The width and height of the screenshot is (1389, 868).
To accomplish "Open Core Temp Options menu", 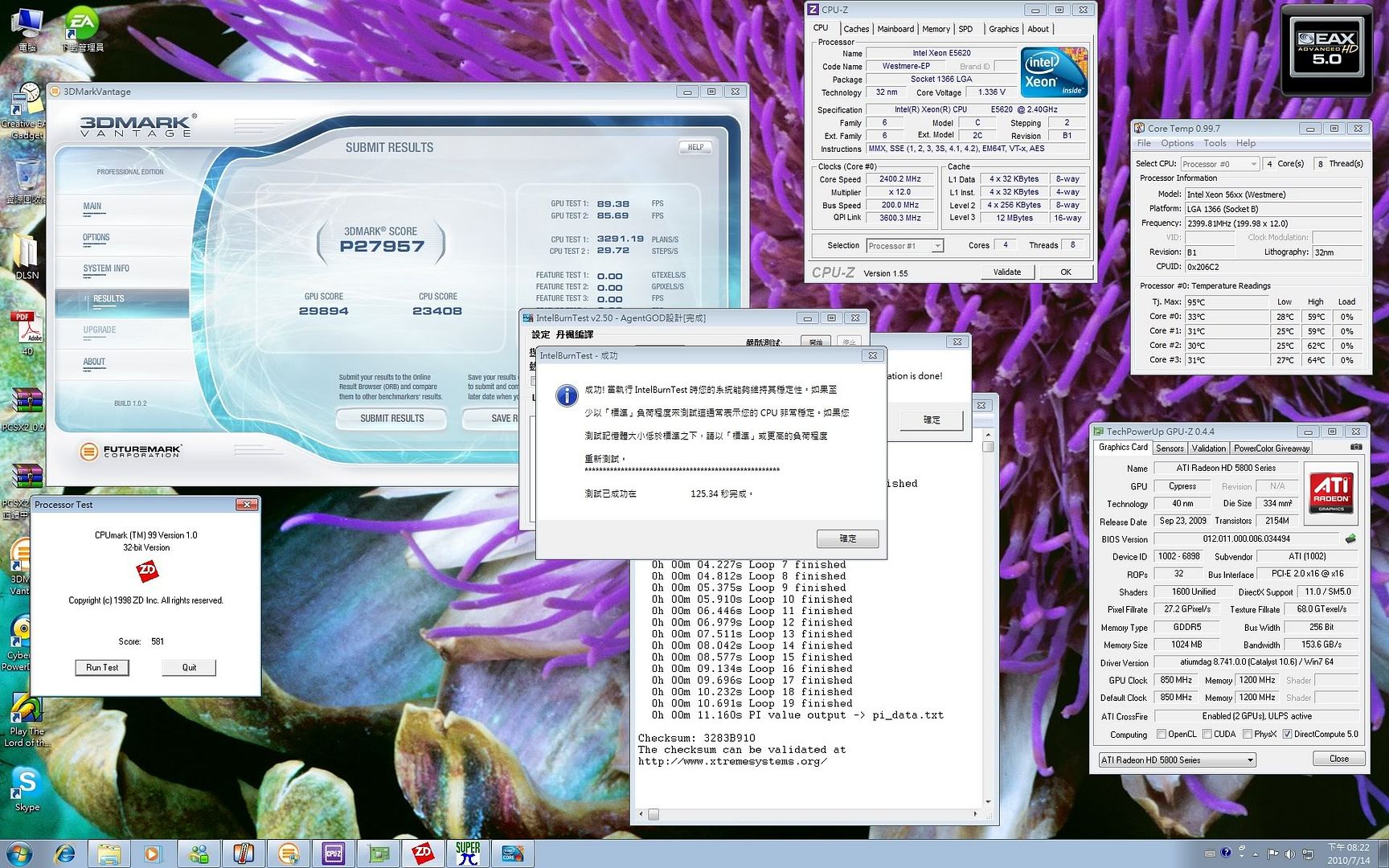I will (1177, 143).
